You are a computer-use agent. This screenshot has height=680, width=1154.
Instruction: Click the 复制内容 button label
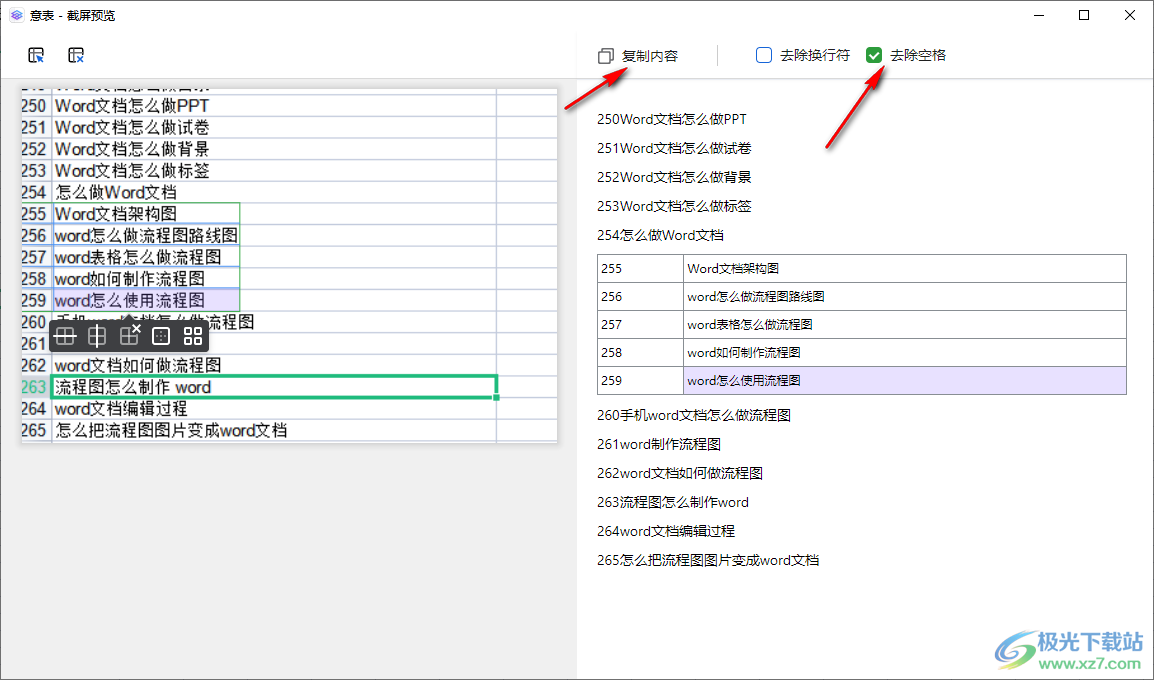point(650,56)
